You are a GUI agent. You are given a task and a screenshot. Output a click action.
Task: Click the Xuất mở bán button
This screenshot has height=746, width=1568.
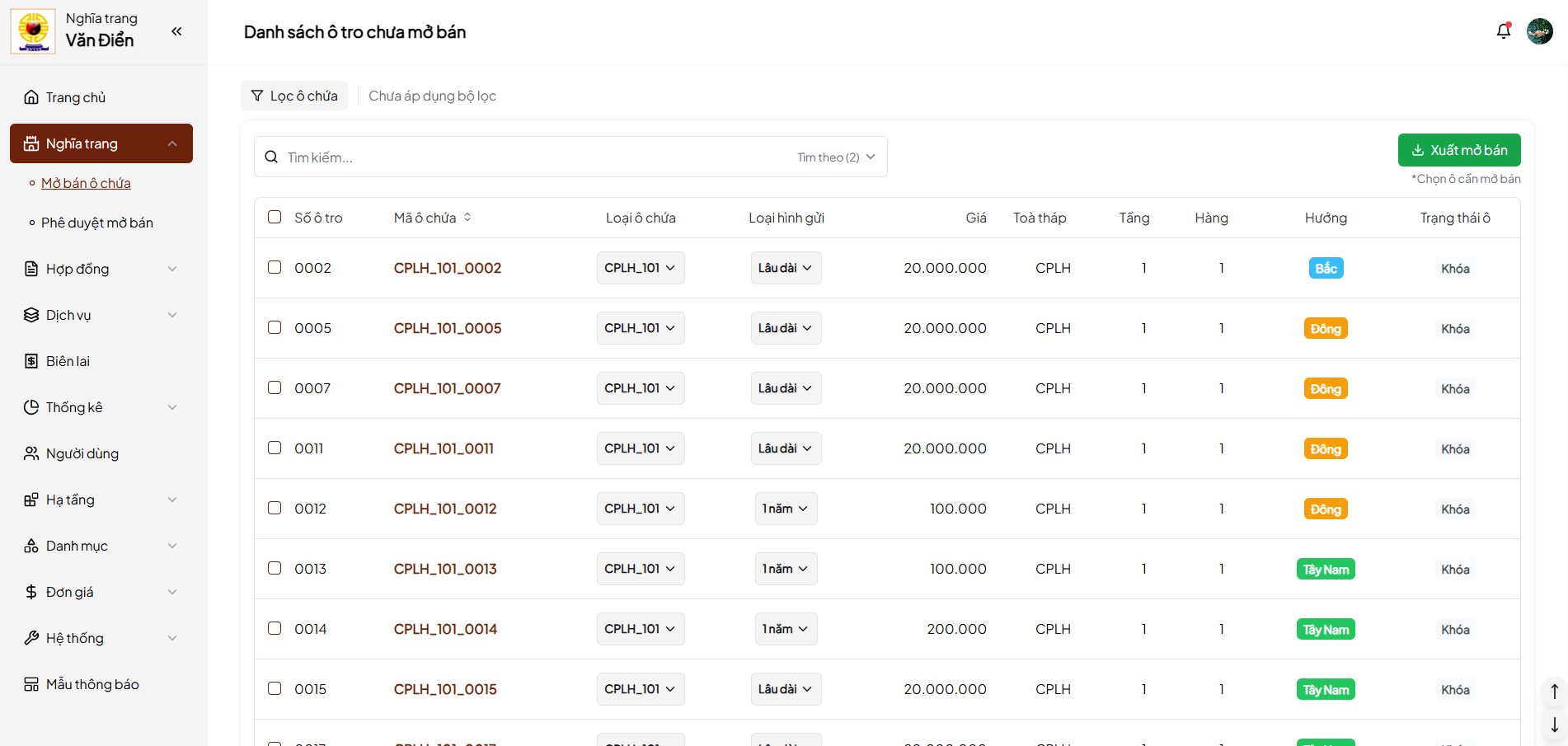1458,150
